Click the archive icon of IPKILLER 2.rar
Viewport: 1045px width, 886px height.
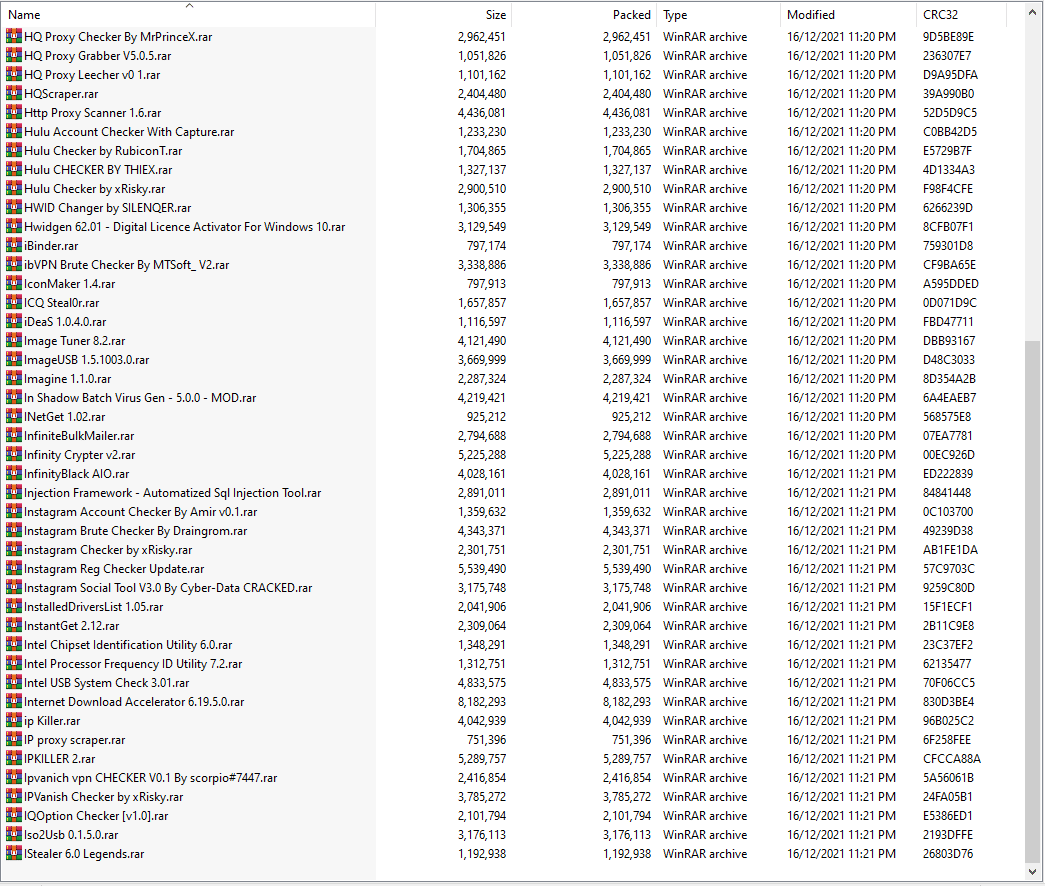[x=13, y=759]
